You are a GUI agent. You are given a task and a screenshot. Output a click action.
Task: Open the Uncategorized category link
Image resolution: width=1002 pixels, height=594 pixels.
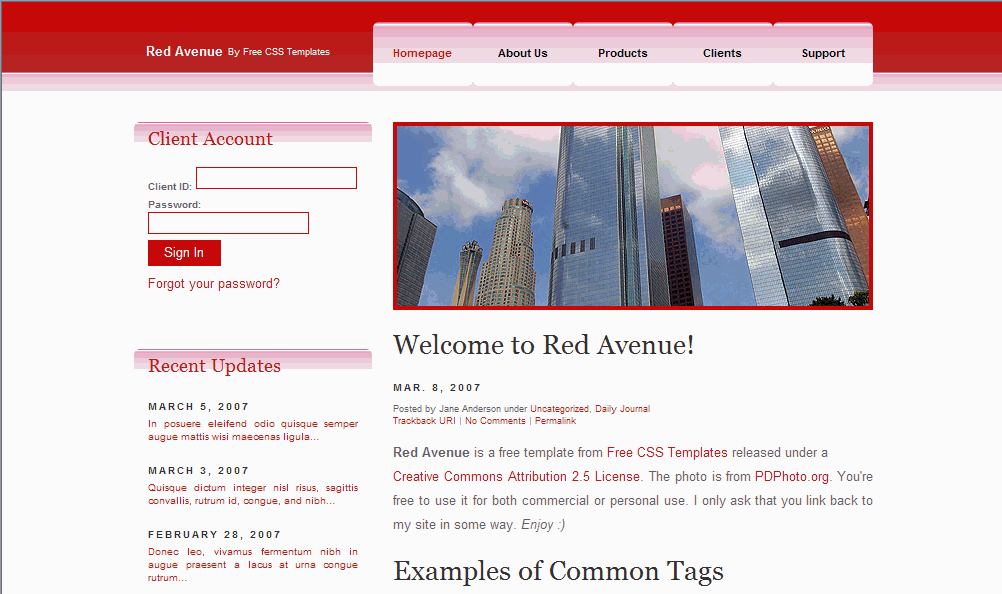[x=559, y=409]
